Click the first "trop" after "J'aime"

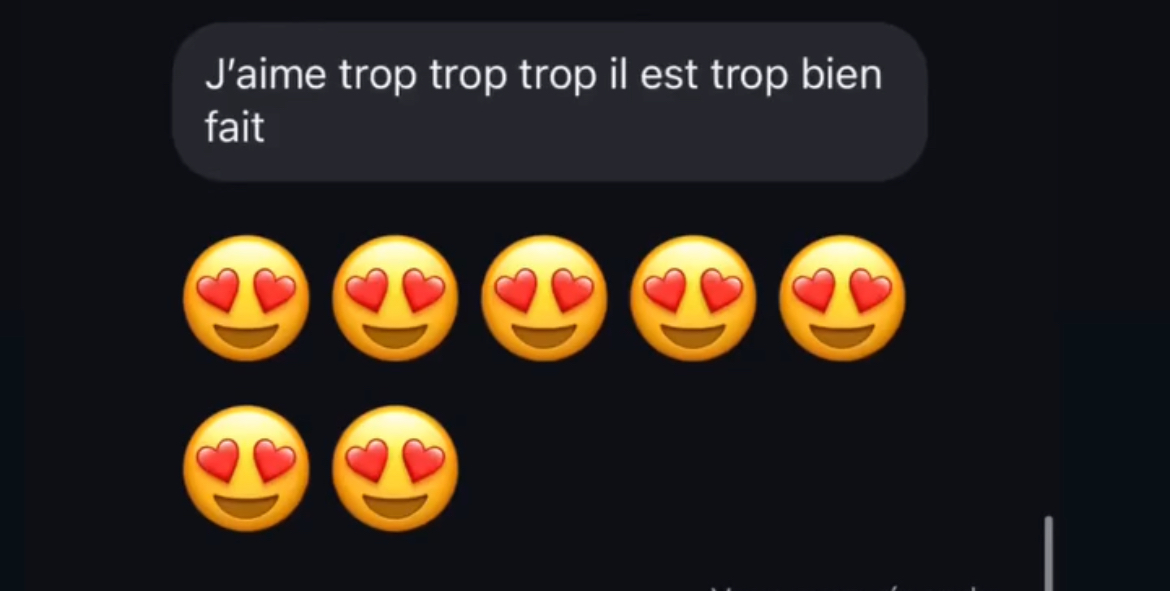click(378, 78)
